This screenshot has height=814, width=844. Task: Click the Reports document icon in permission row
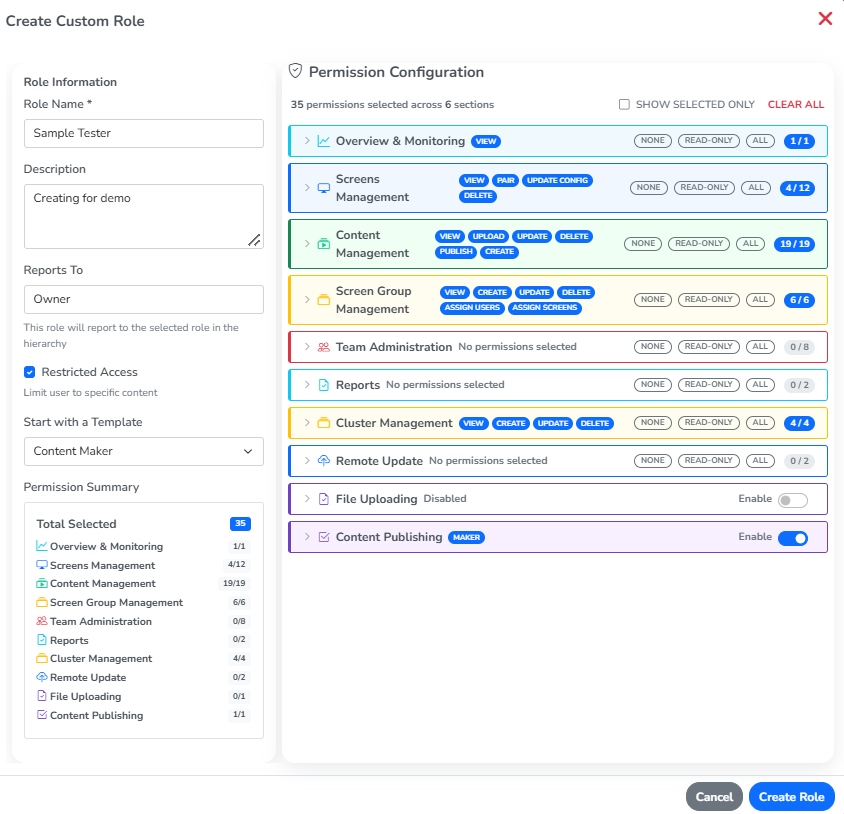(x=323, y=385)
